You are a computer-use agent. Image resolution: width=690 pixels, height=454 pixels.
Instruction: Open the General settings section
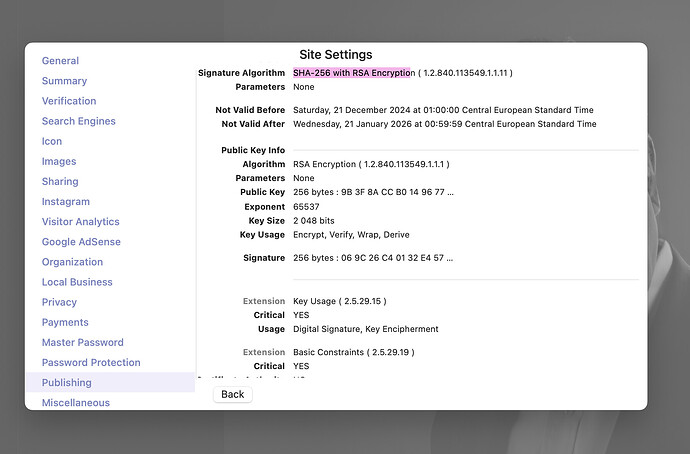[60, 61]
